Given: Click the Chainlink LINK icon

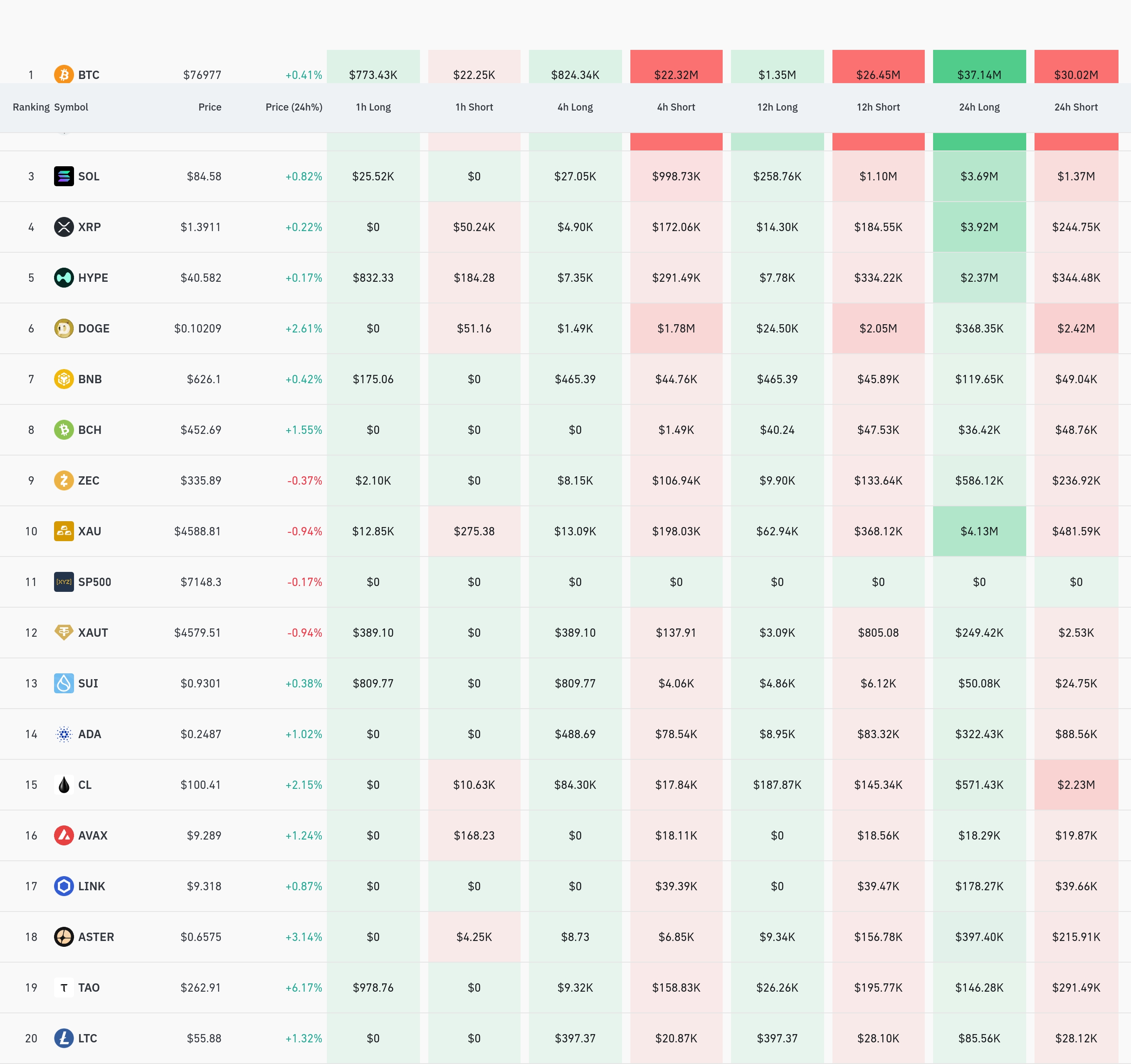Looking at the screenshot, I should 64,886.
